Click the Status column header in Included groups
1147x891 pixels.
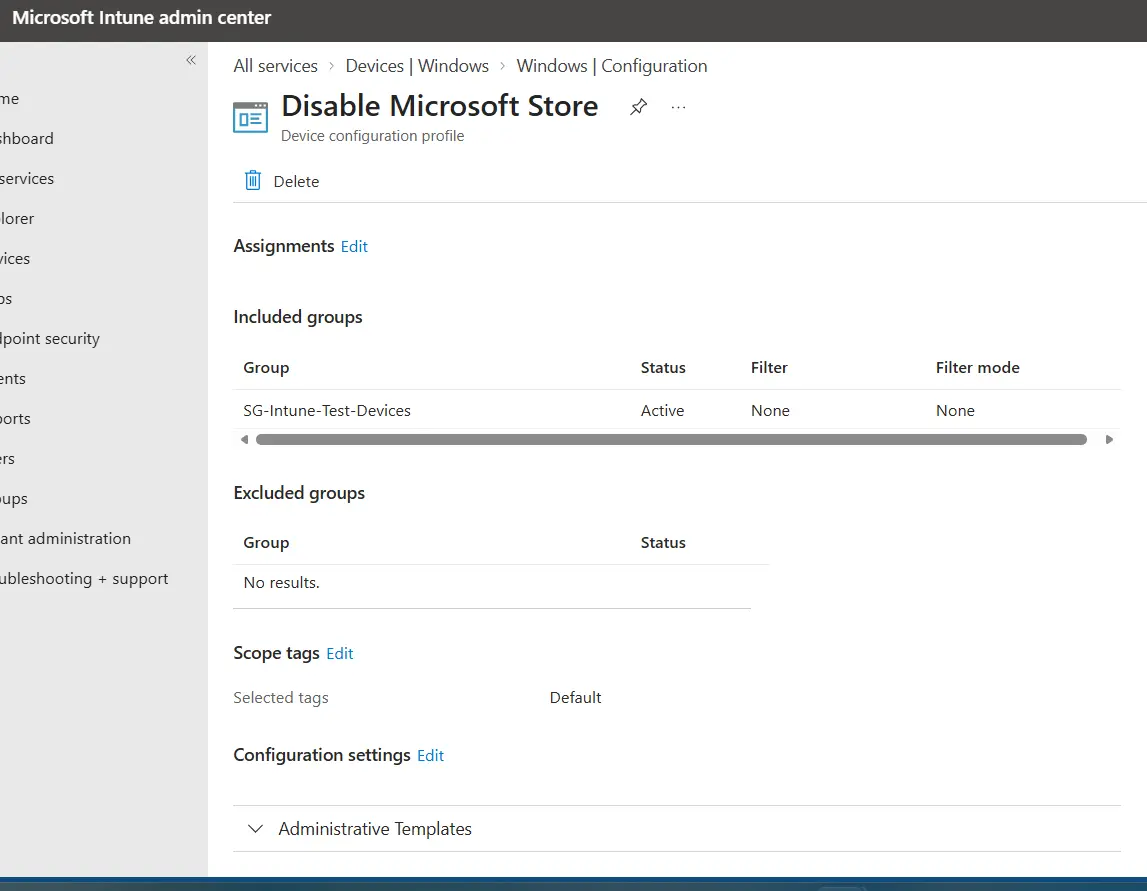663,367
